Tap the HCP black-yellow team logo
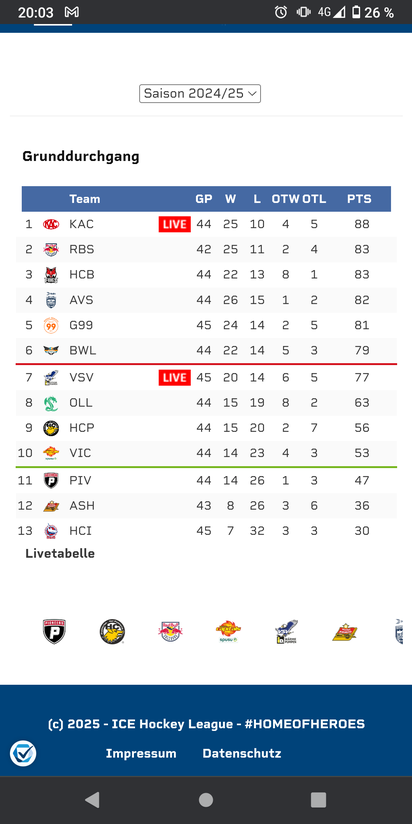412x824 pixels. (51, 428)
